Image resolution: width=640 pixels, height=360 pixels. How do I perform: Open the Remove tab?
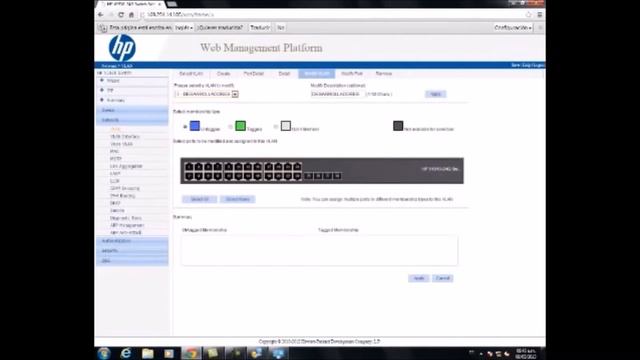[x=384, y=74]
